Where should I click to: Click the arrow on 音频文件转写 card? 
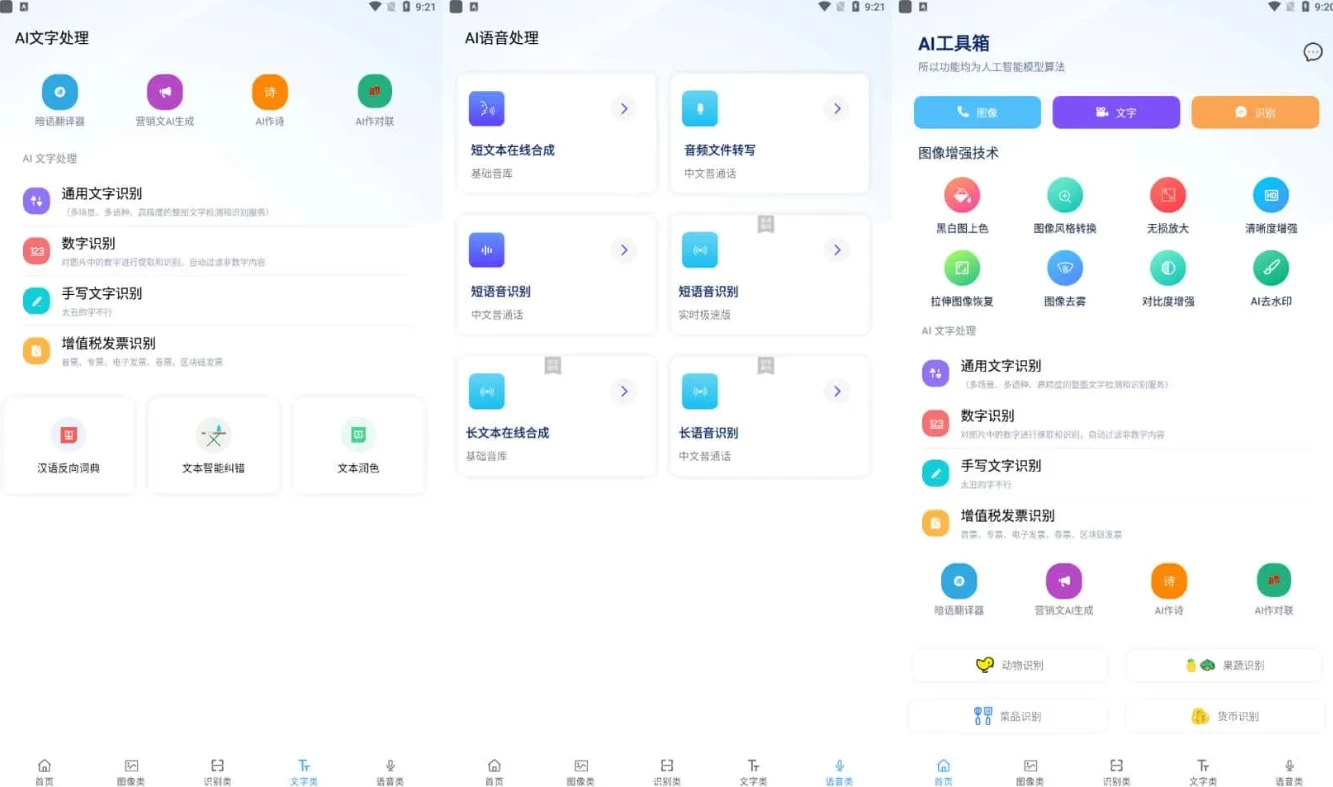837,108
